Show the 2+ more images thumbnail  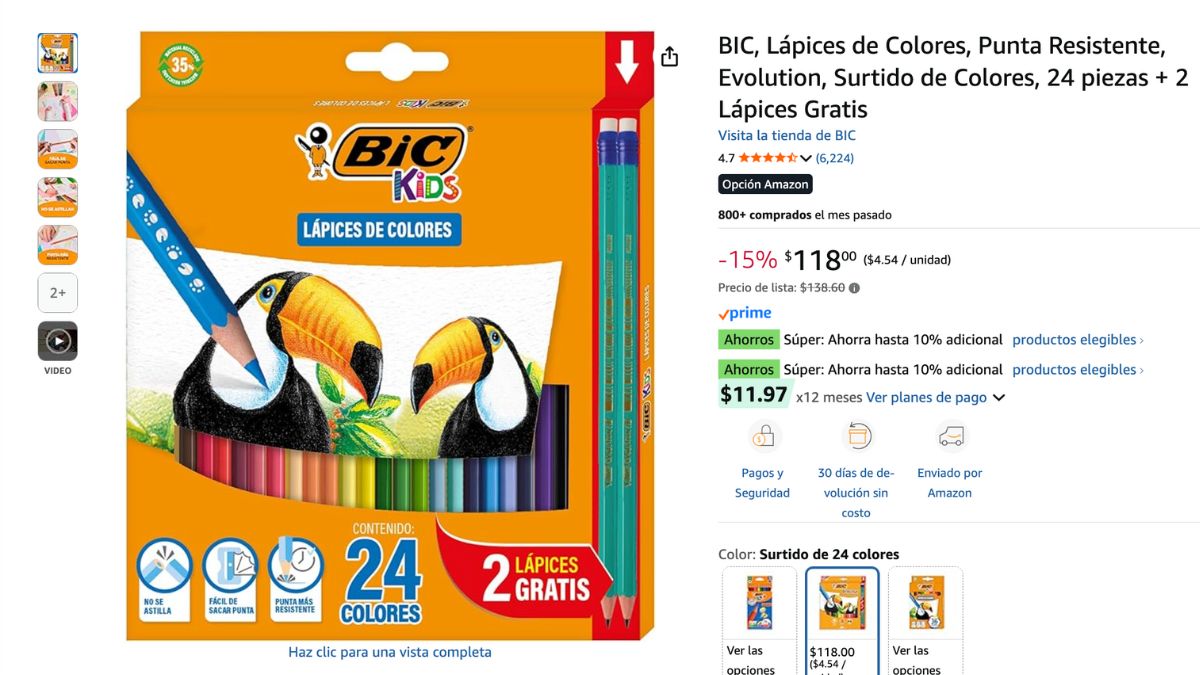(58, 293)
